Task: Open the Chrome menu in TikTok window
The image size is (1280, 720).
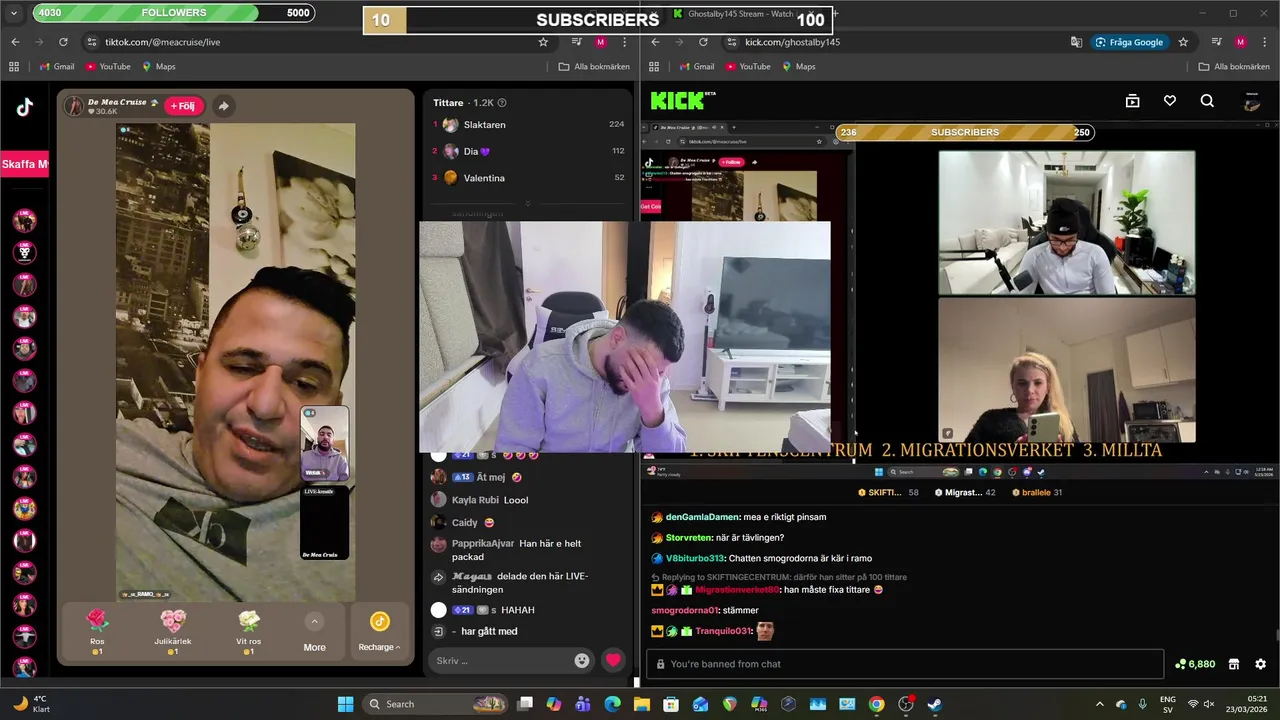Action: [x=625, y=42]
